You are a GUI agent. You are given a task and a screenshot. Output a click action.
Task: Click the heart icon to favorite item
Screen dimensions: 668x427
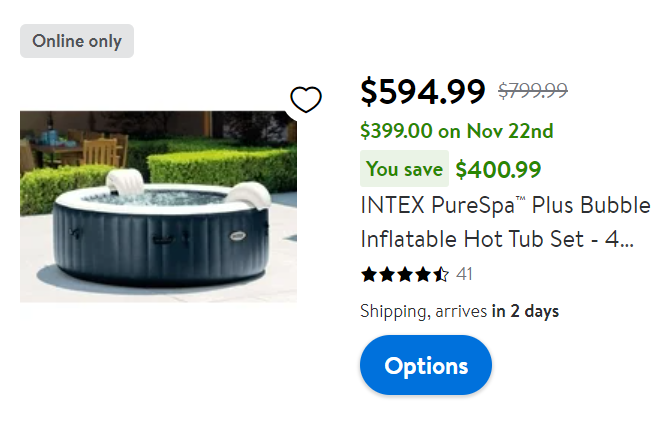coord(306,100)
